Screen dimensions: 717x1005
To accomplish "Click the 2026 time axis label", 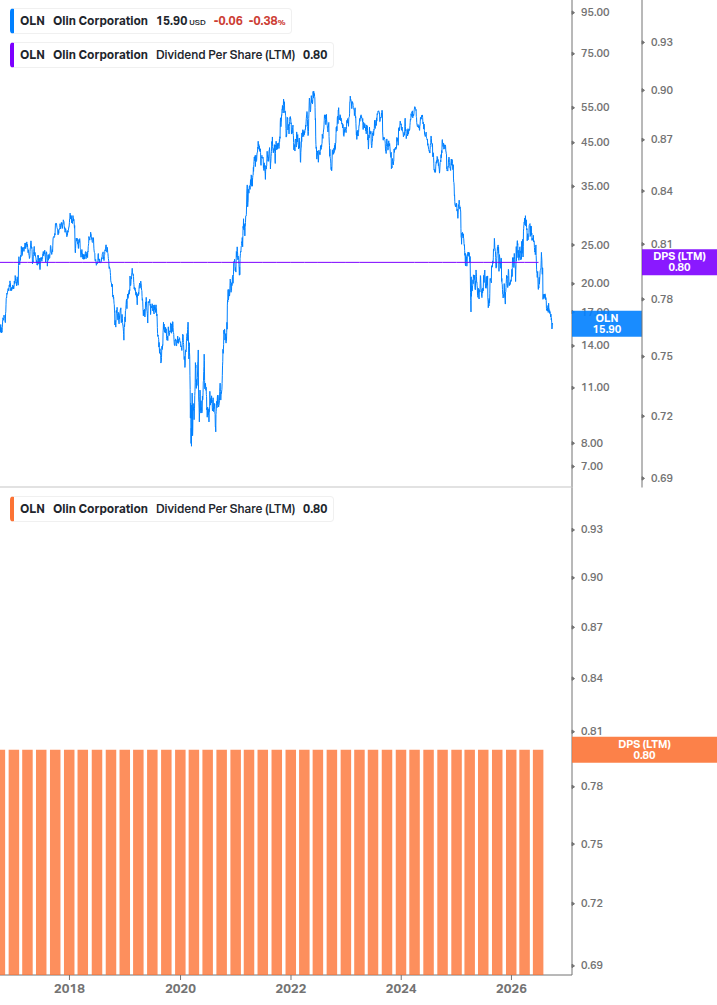I will [512, 989].
